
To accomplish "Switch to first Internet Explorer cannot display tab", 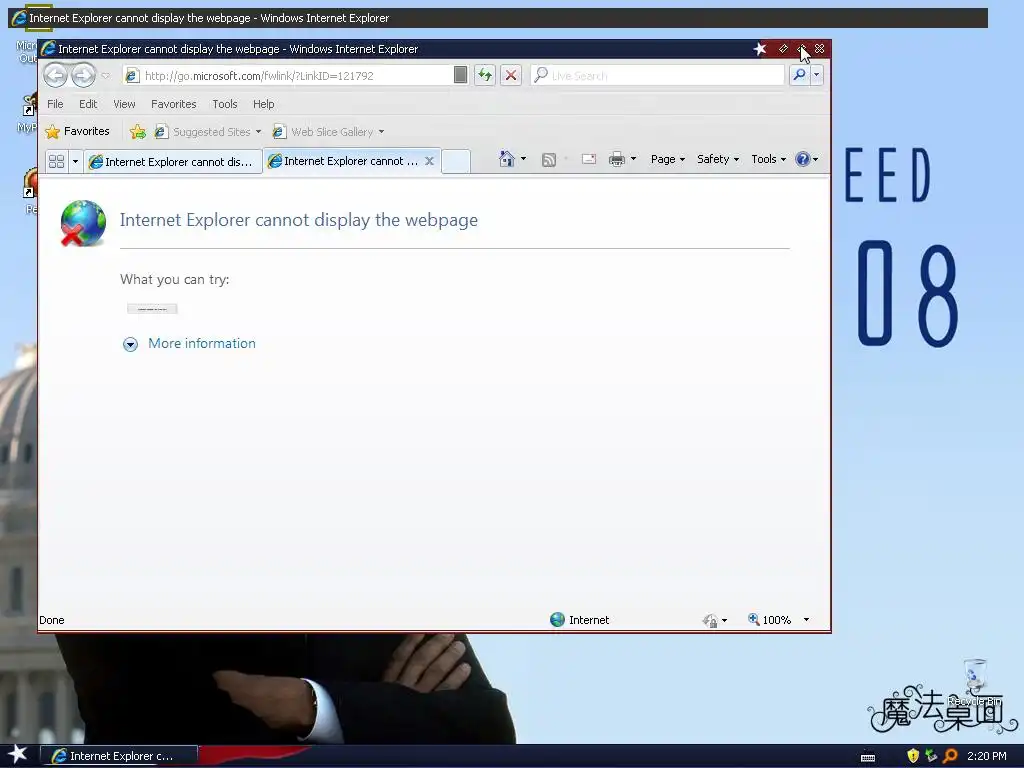I will [x=173, y=162].
